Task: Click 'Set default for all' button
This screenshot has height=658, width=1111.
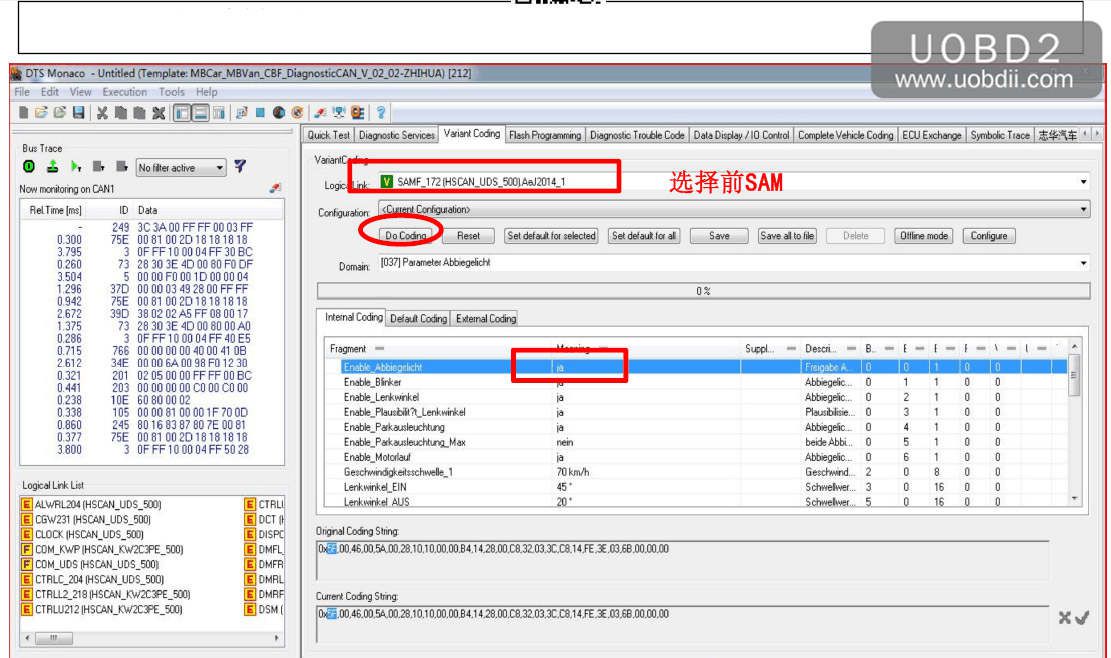Action: coord(644,236)
